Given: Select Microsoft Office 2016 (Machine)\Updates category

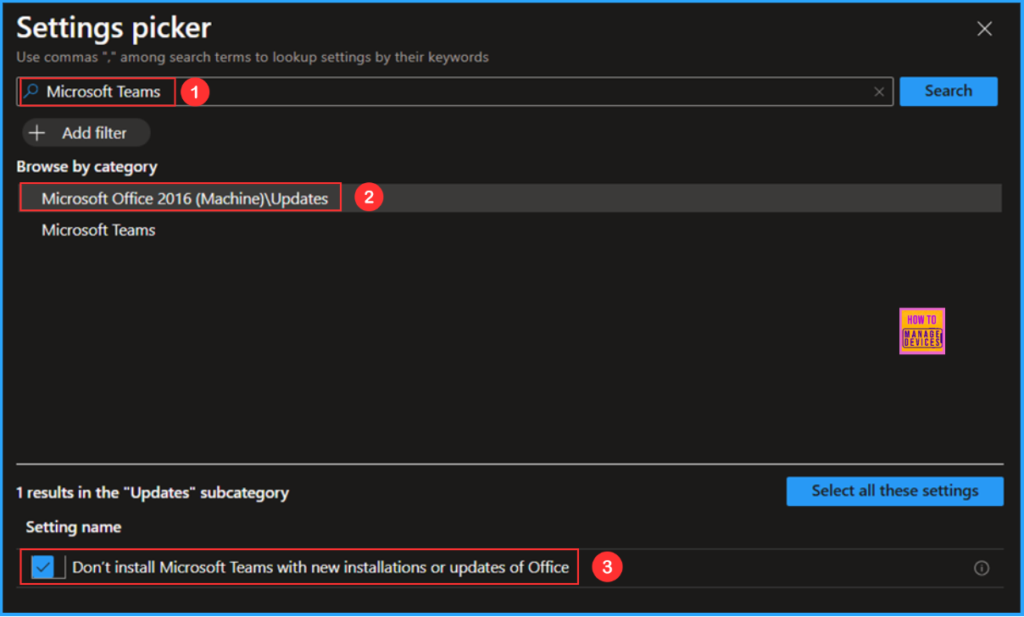Looking at the screenshot, I should (509, 198).
